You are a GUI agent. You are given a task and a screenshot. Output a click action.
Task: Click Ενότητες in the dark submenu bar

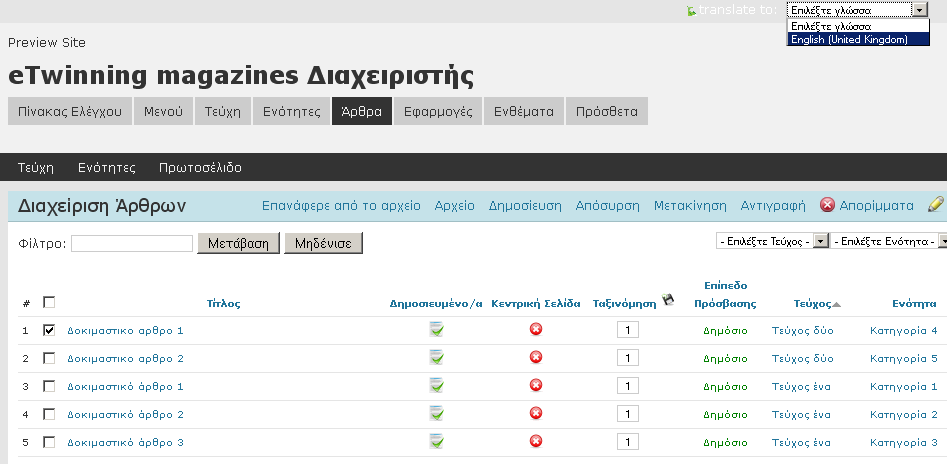[107, 167]
